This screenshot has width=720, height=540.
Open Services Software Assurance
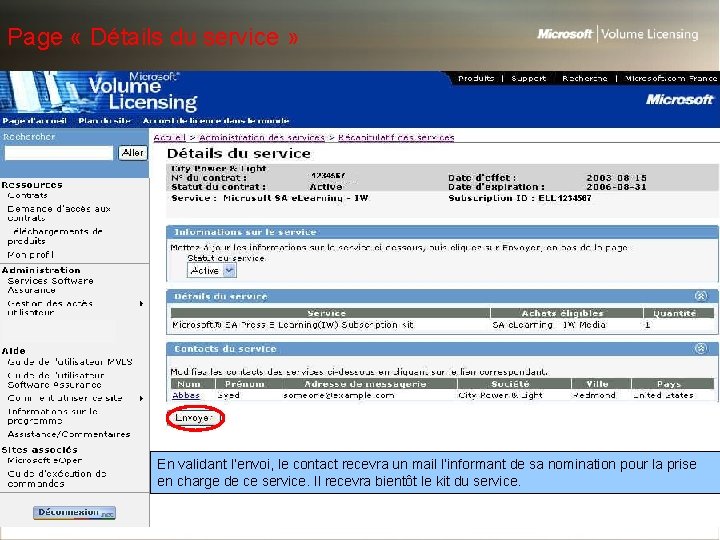[51, 285]
